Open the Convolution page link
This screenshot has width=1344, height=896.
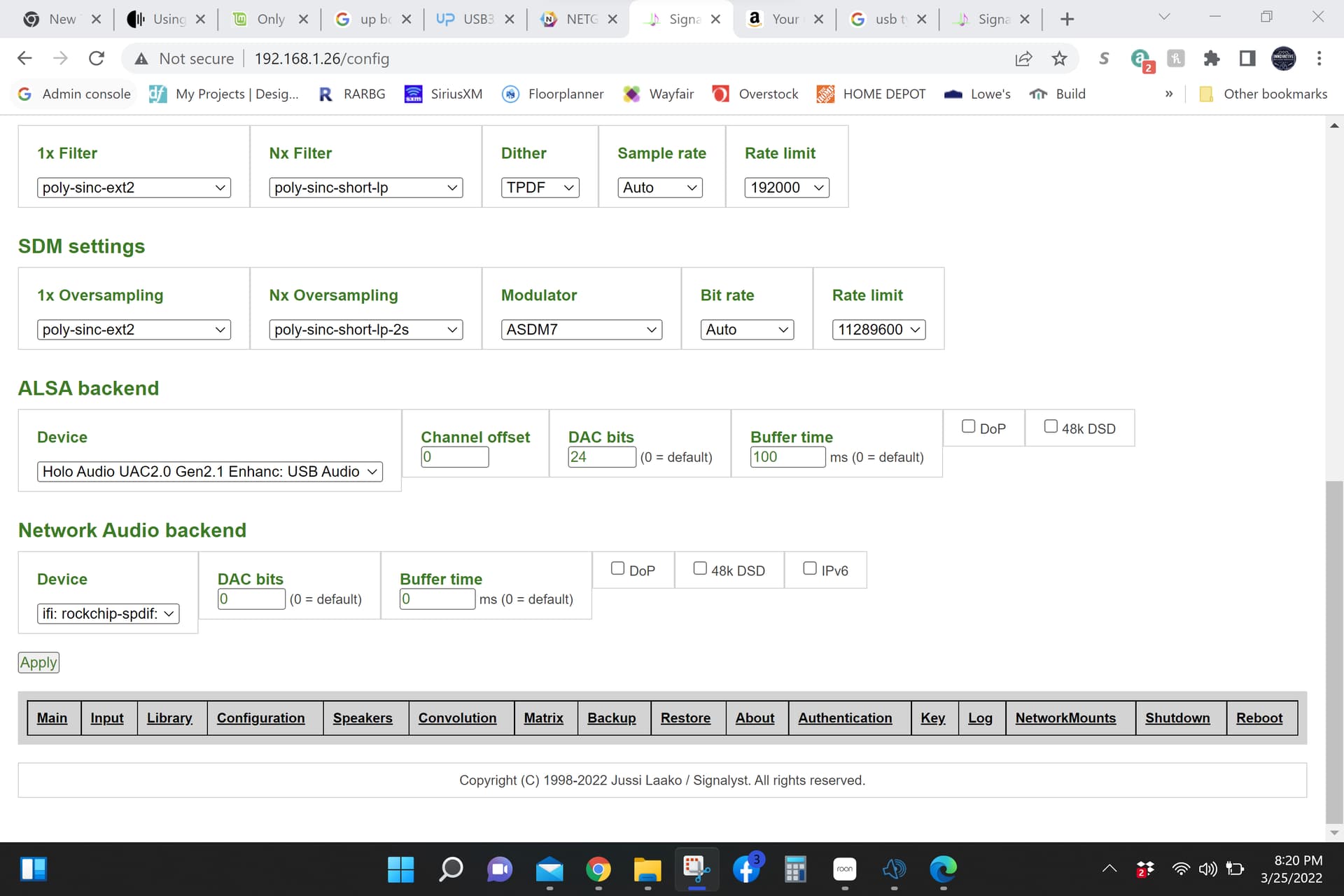pyautogui.click(x=457, y=718)
